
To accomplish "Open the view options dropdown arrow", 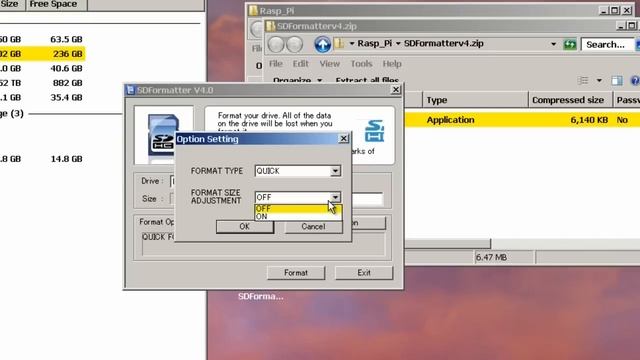I will [599, 80].
